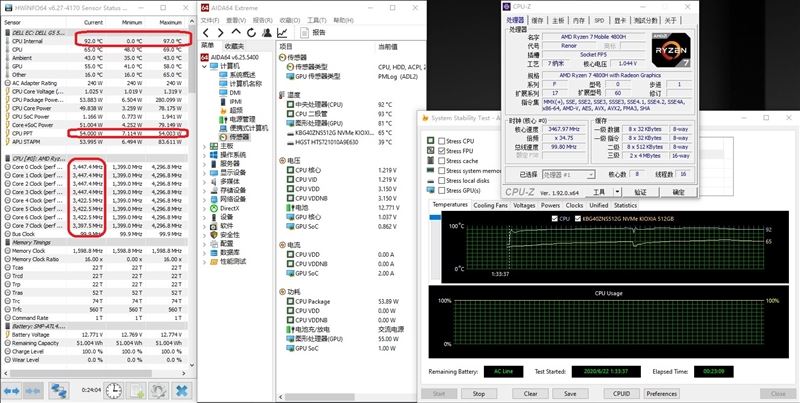Expand the 服务器 tree node
This screenshot has height=403, width=800.
coord(204,164)
